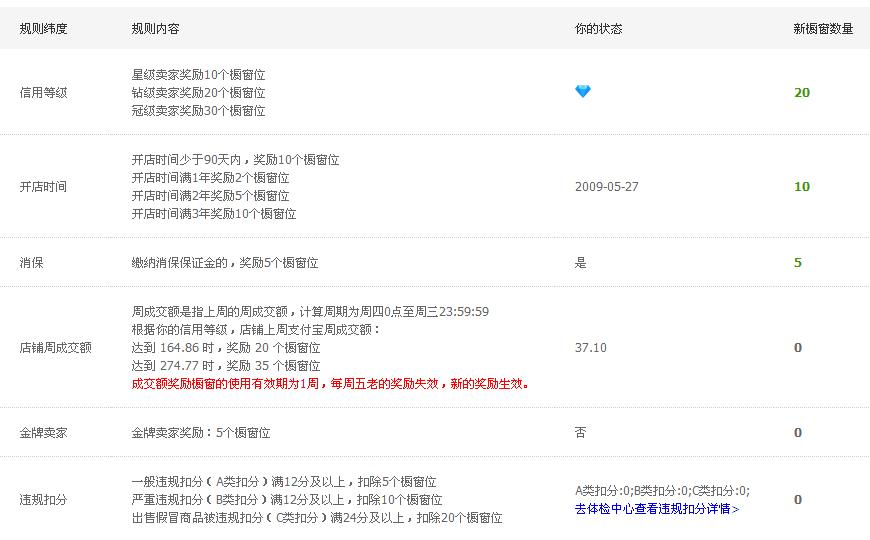Select the 开店时间 row label
Viewport: 870px width, 540px height.
pos(43,186)
